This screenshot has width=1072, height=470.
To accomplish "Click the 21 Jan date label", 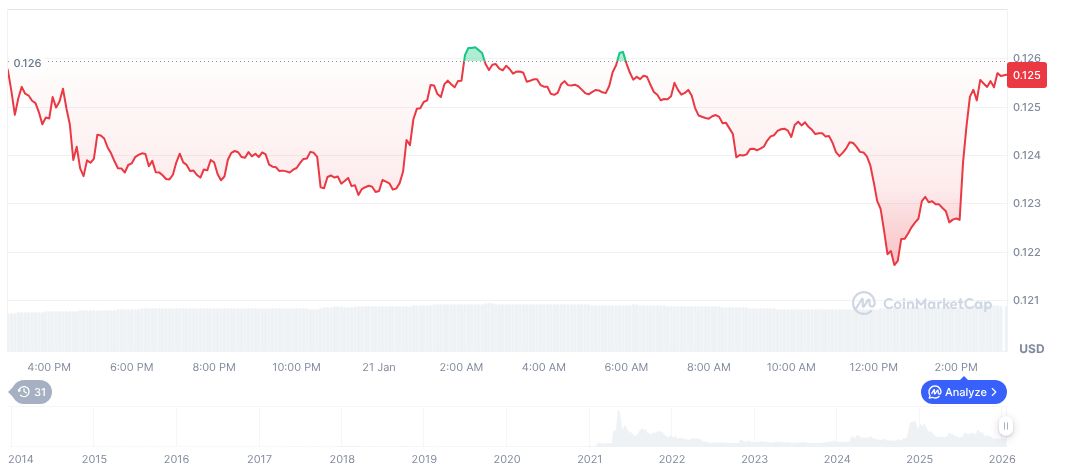I will coord(379,367).
